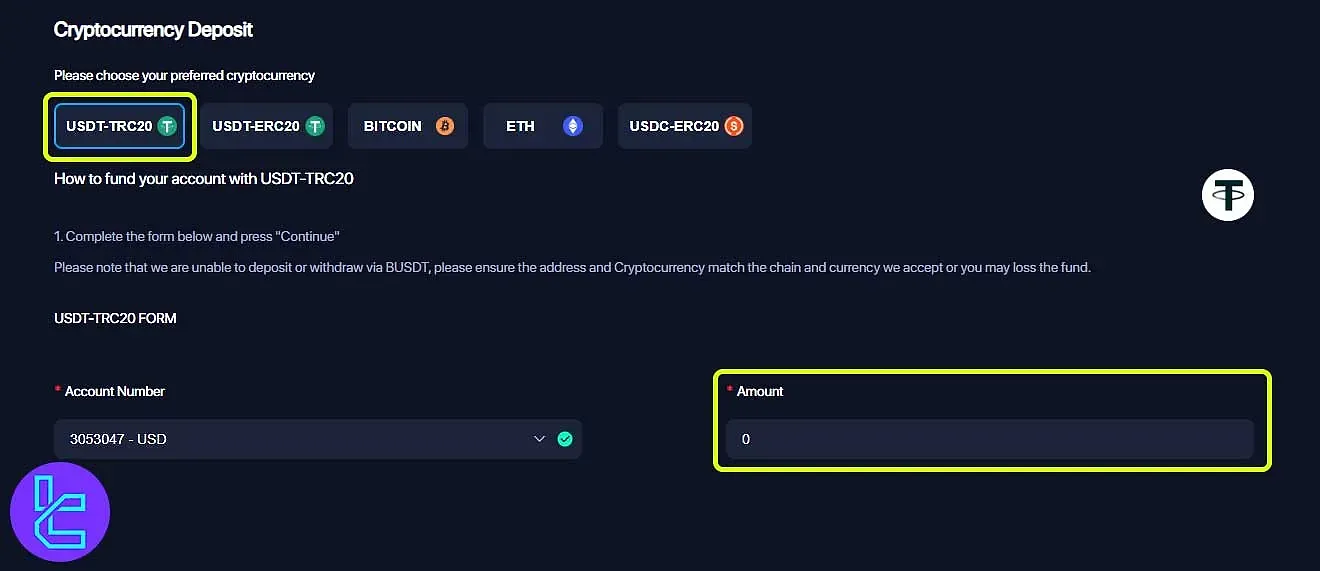Viewport: 1320px width, 571px height.
Task: Click the Tether icon on USDT-ERC20 option
Action: click(315, 126)
